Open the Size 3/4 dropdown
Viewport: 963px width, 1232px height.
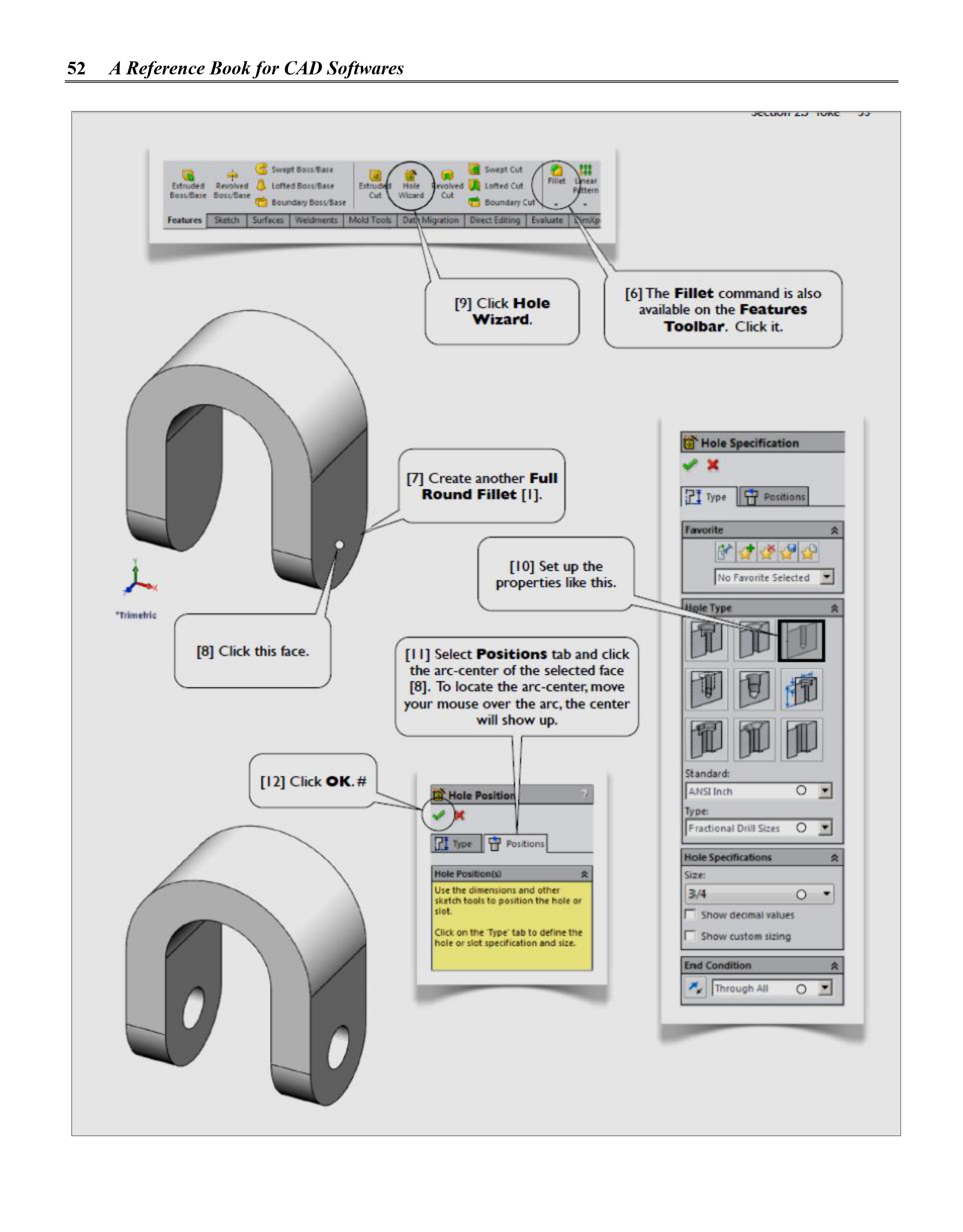827,894
